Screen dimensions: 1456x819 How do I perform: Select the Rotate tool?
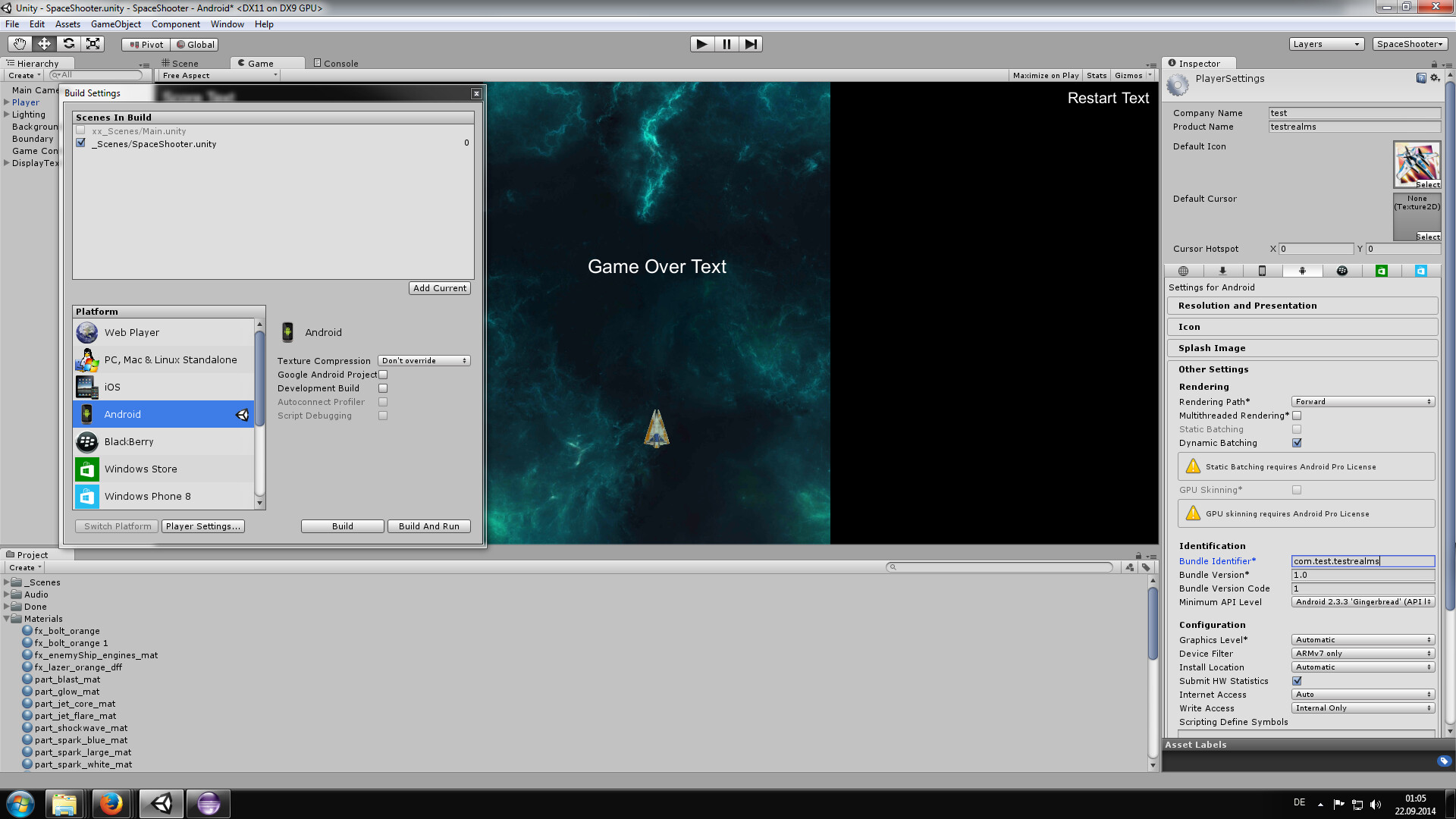pyautogui.click(x=68, y=43)
